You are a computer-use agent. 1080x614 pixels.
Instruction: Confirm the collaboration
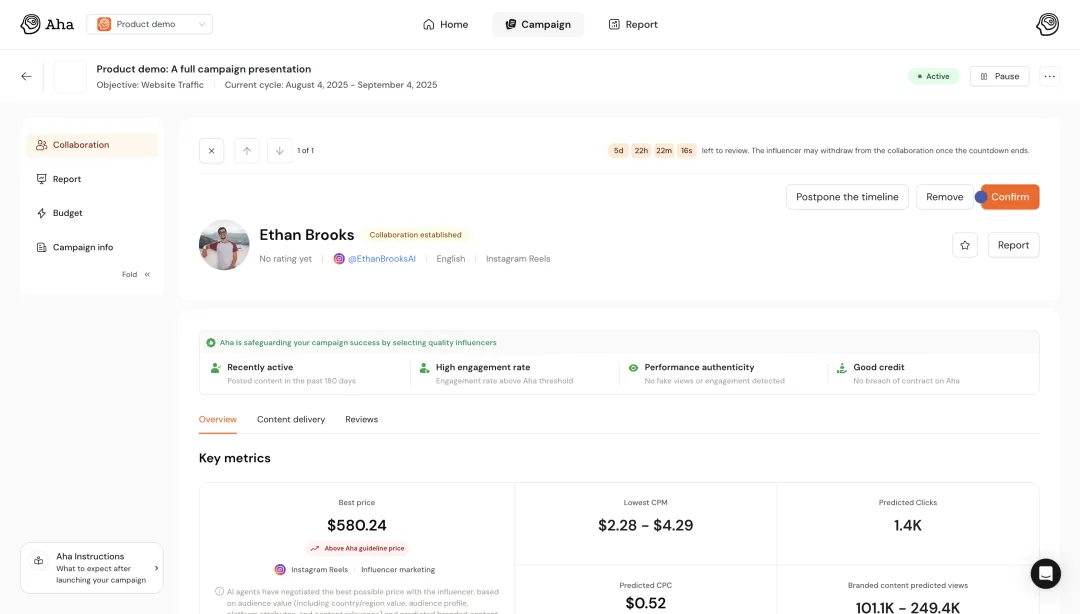tap(1010, 197)
